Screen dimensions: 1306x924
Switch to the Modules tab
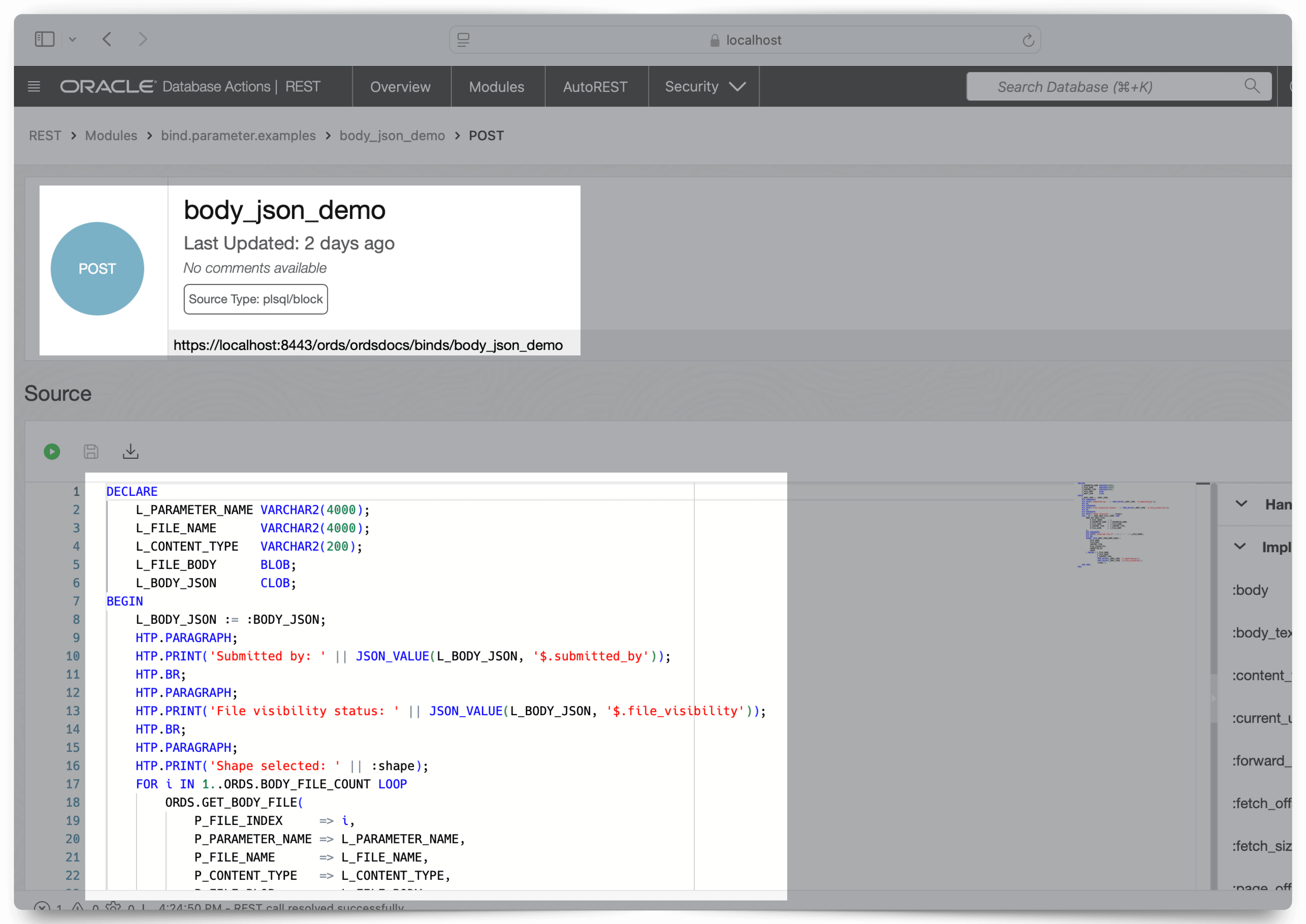click(496, 86)
